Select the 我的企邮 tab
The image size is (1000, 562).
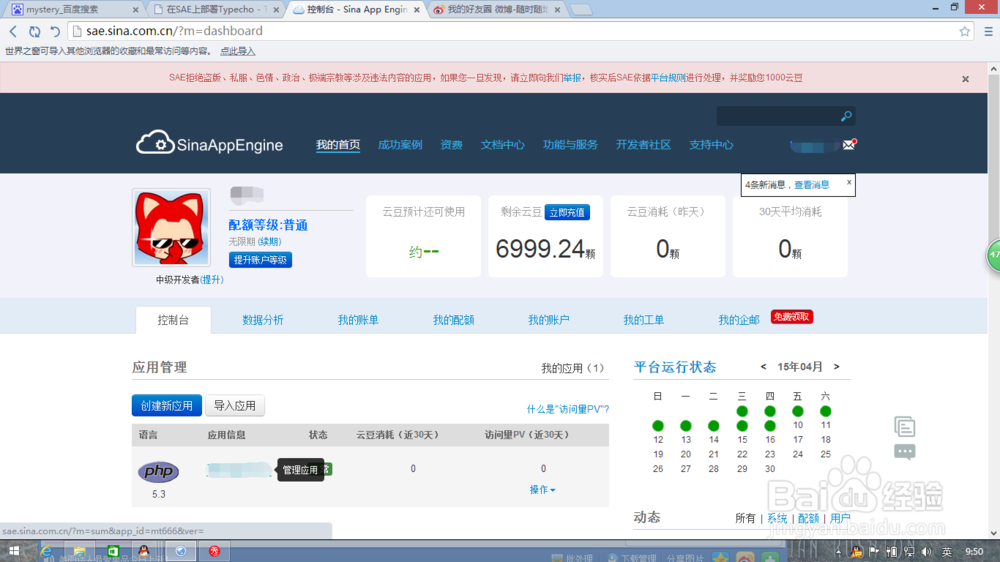[739, 320]
